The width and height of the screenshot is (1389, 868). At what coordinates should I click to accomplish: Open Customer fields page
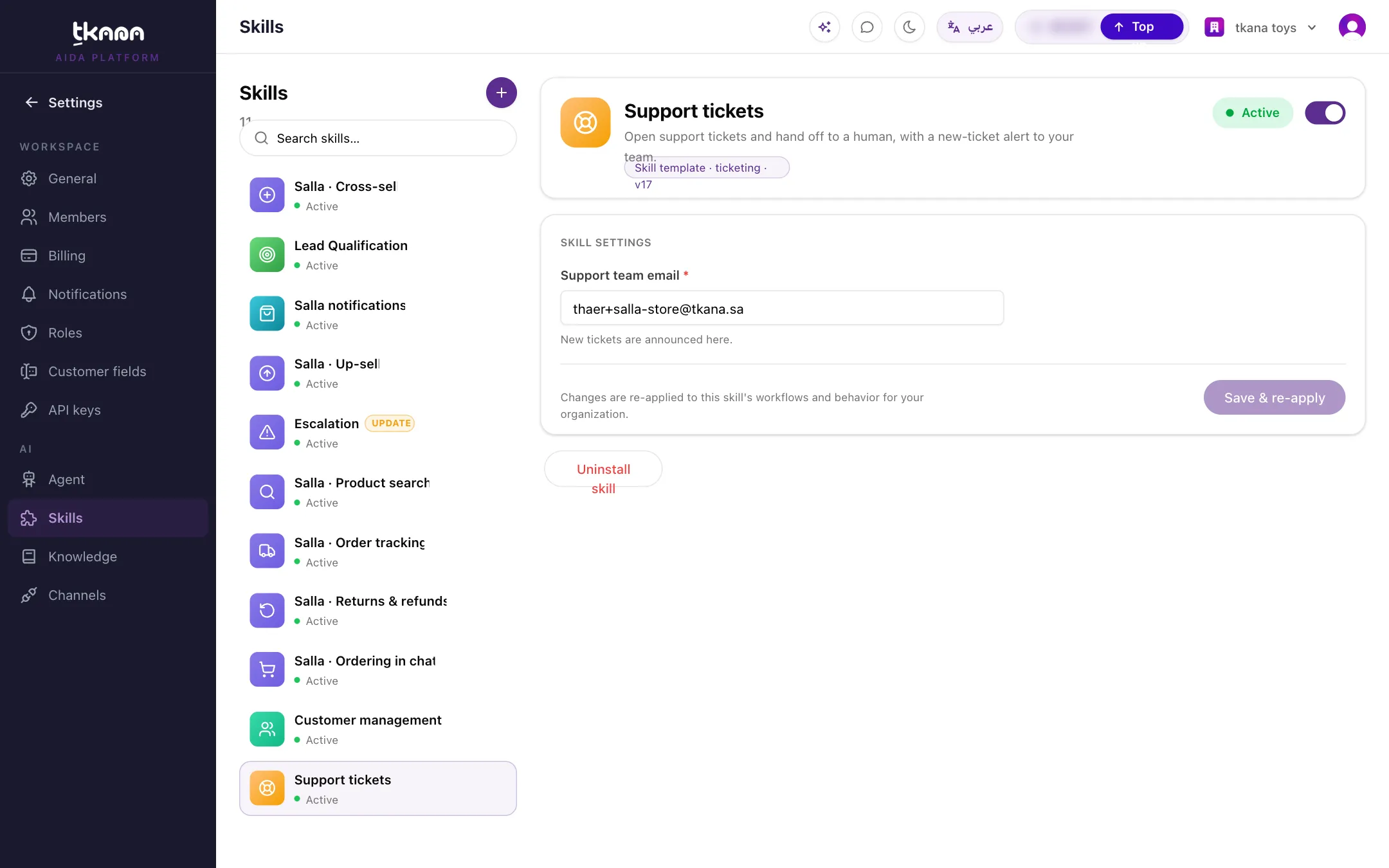tap(108, 372)
